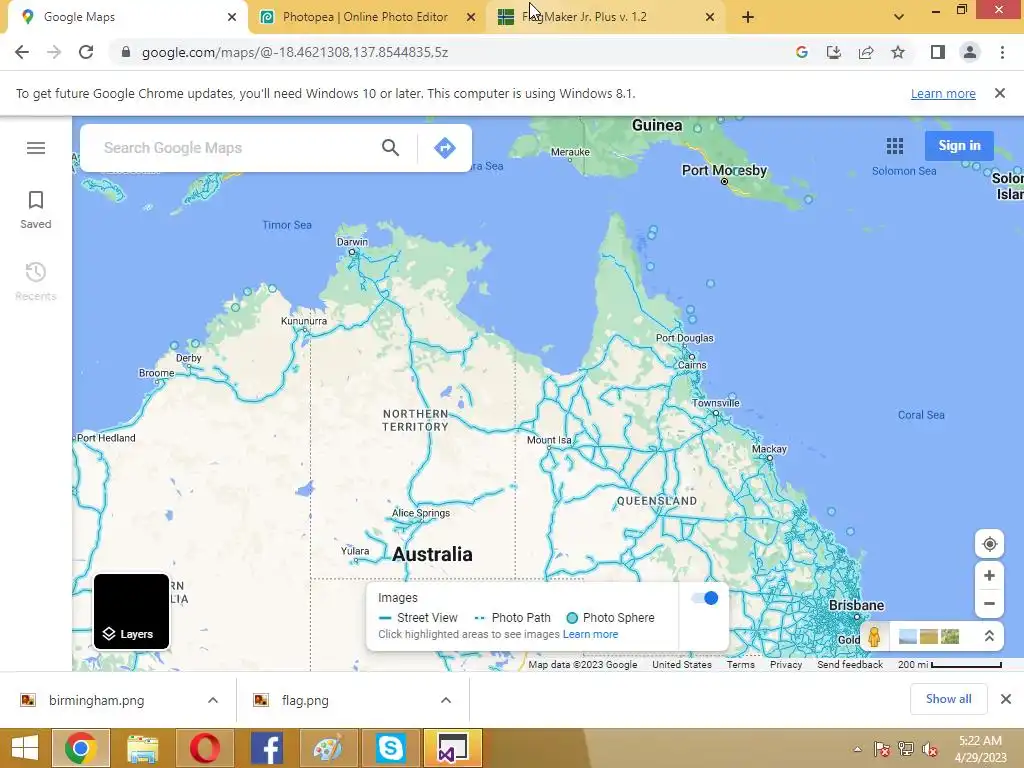Open File Explorer from taskbar

[142, 748]
